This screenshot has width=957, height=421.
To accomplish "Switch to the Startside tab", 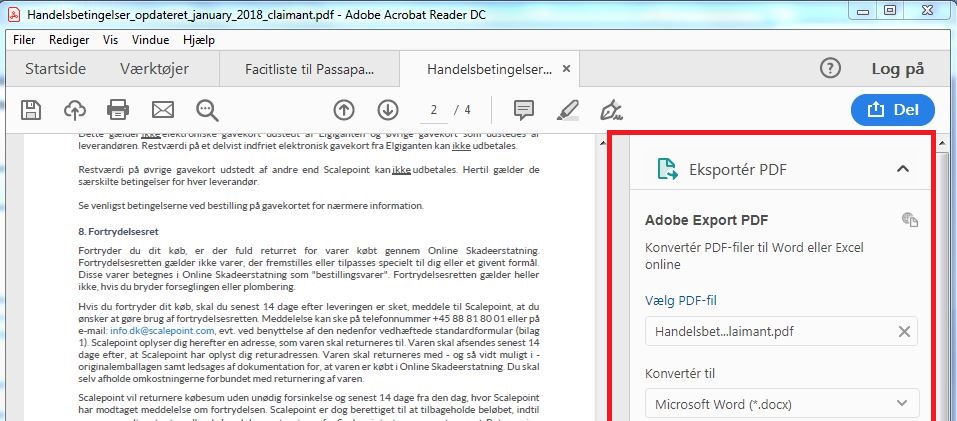I will pyautogui.click(x=56, y=69).
